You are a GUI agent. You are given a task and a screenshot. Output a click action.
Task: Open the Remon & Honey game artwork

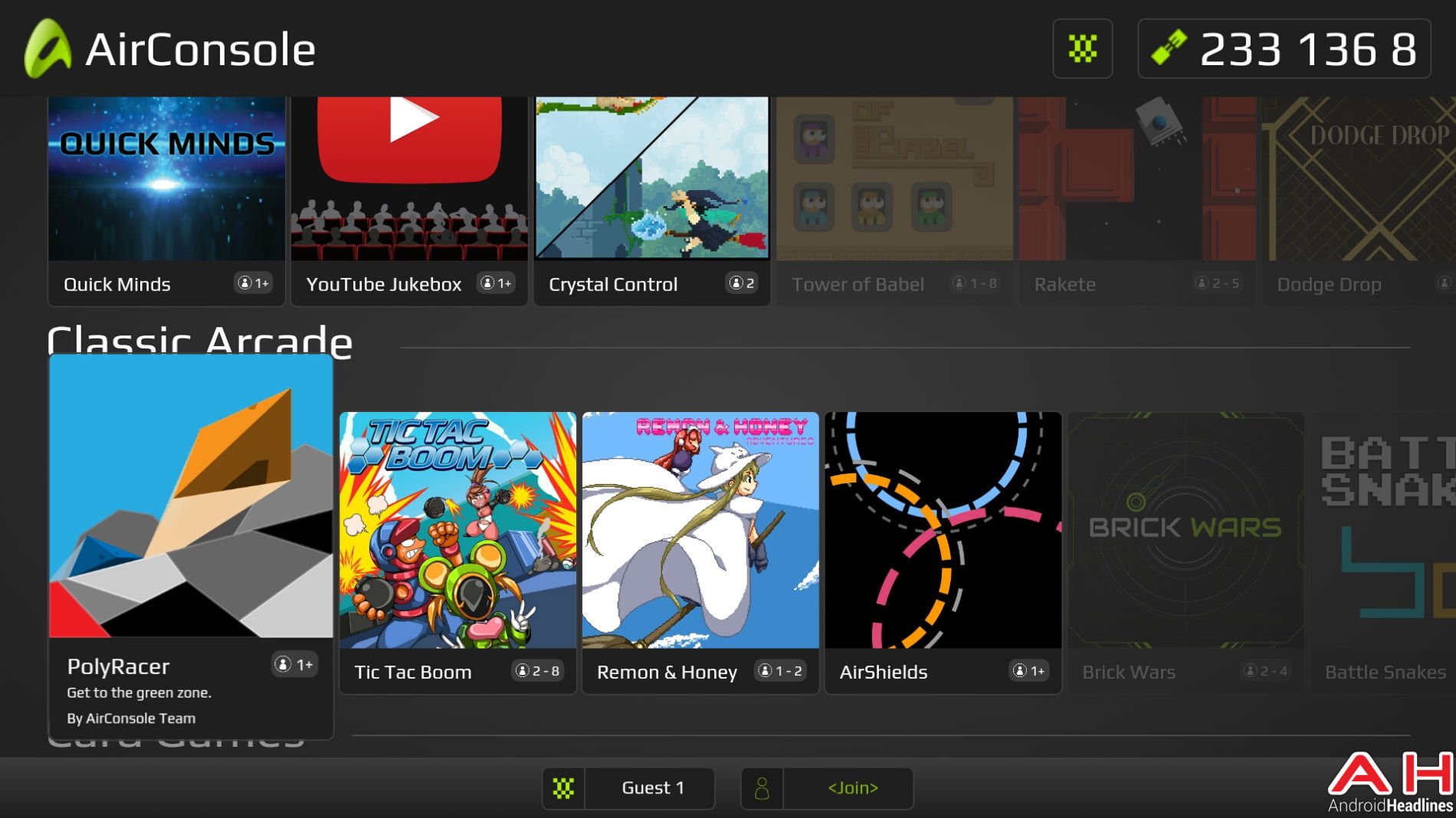(x=700, y=530)
